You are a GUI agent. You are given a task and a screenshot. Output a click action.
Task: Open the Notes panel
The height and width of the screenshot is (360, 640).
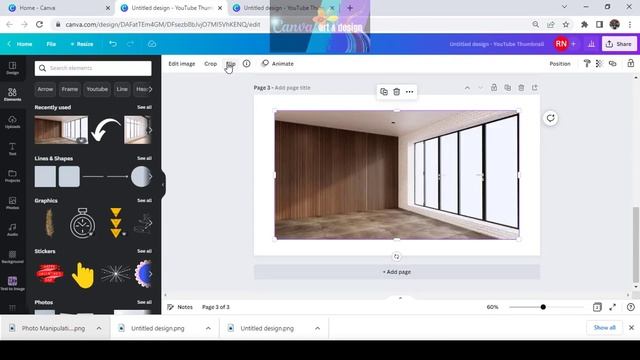[180, 307]
